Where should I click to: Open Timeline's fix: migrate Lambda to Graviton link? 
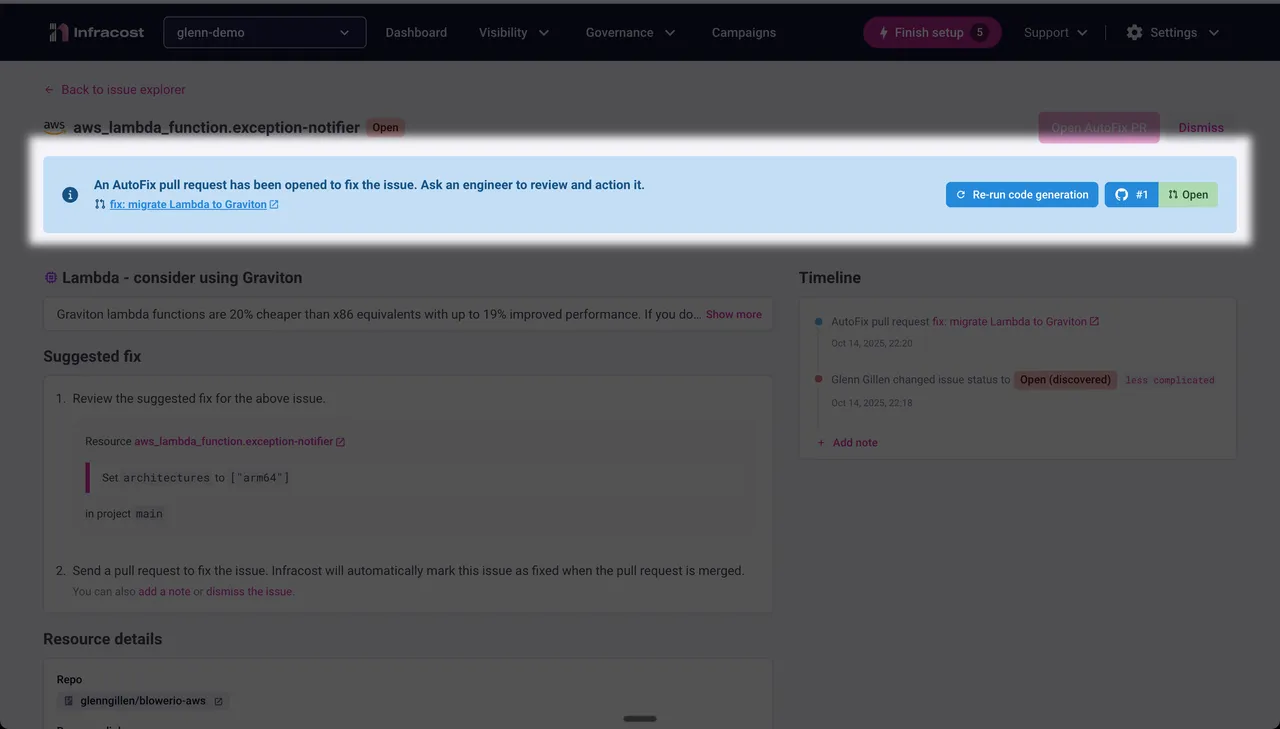coord(1009,321)
